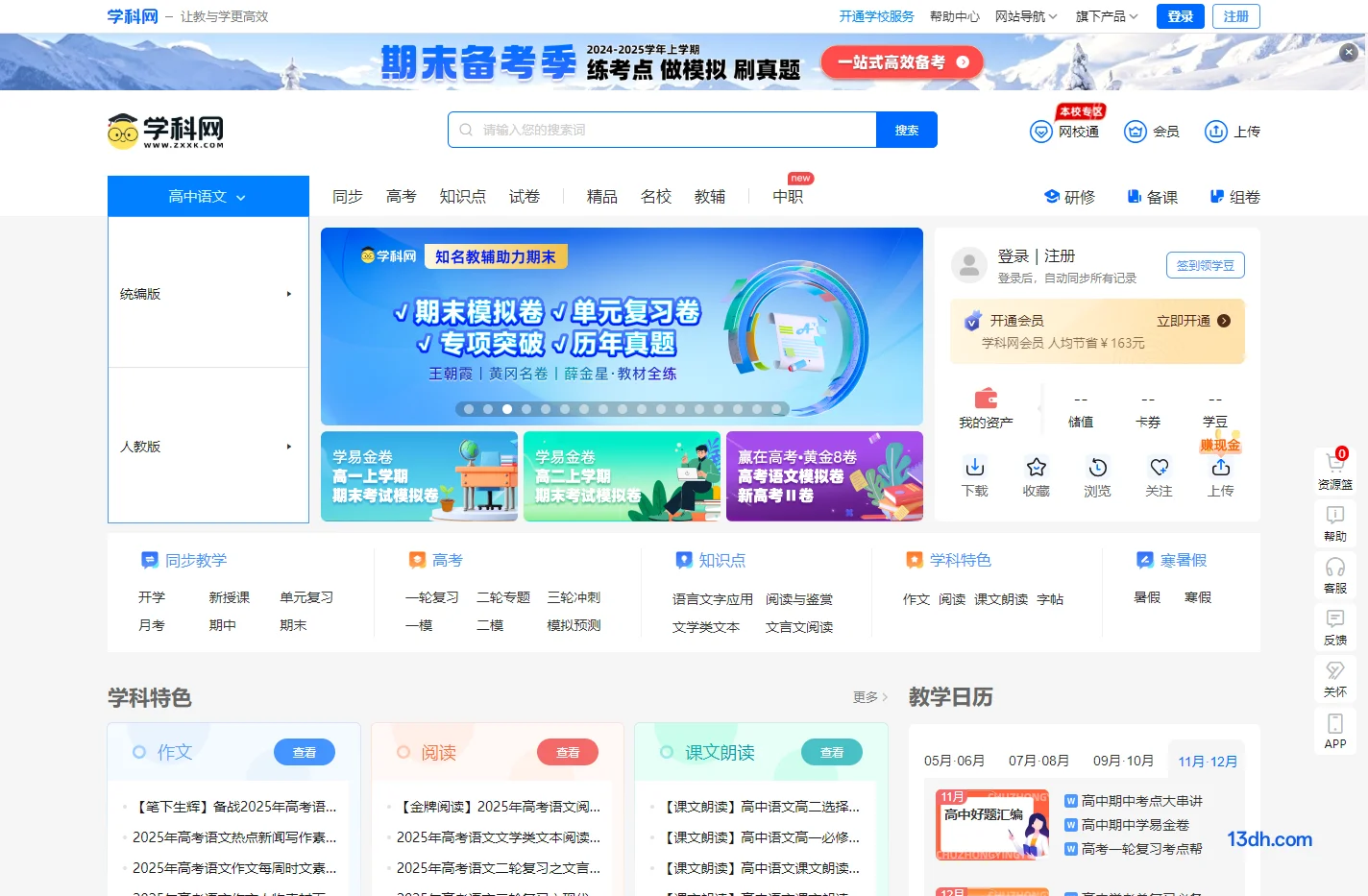
Task: Select the 中职 navigation tab
Action: [789, 197]
